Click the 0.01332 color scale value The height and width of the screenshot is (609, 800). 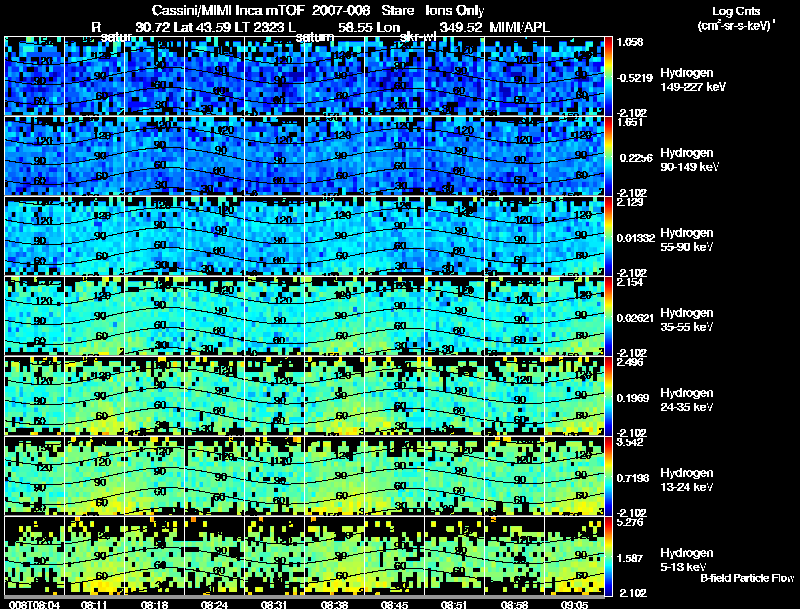click(x=636, y=238)
